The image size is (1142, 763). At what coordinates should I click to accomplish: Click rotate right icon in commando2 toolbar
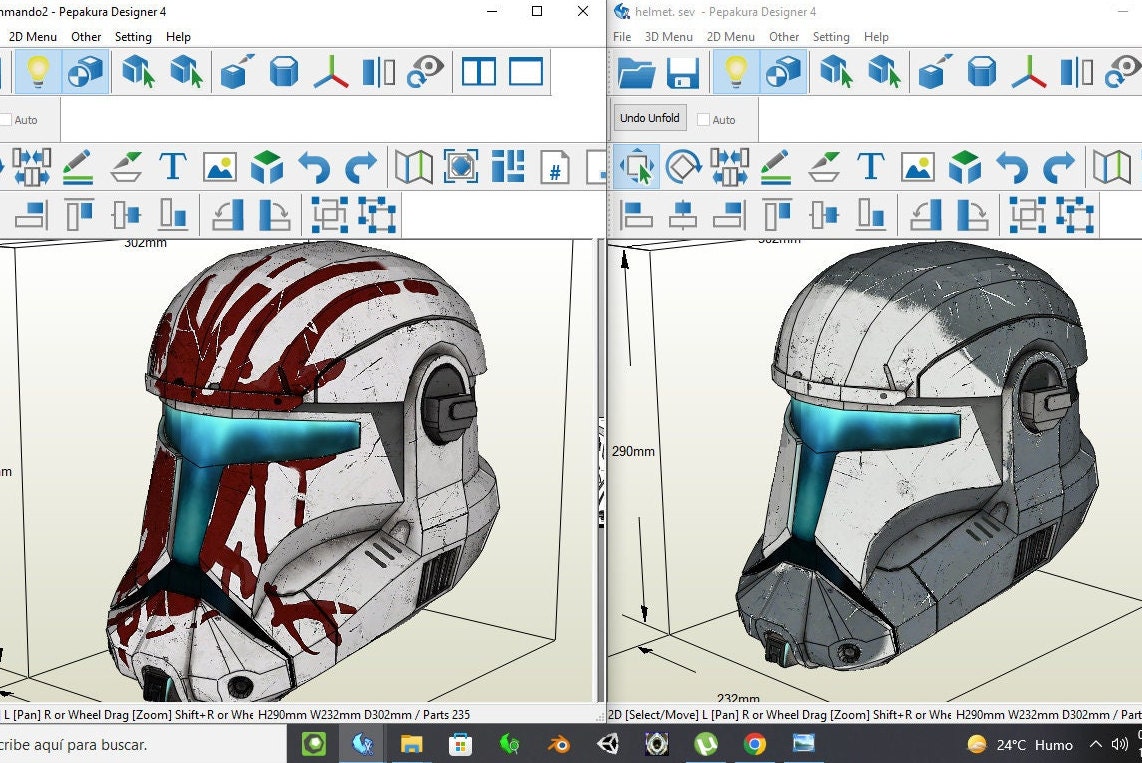[x=275, y=215]
